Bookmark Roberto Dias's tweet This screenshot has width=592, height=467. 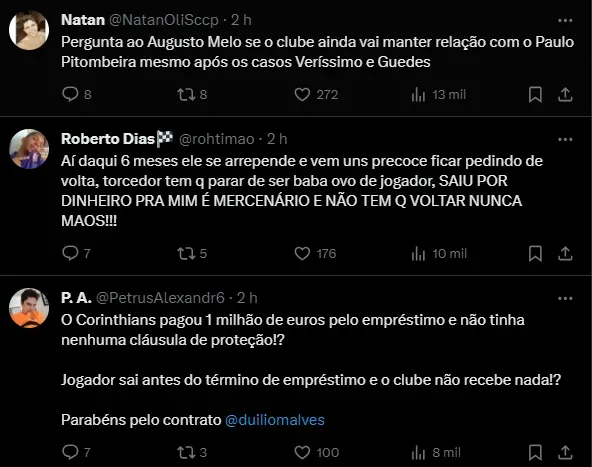535,253
